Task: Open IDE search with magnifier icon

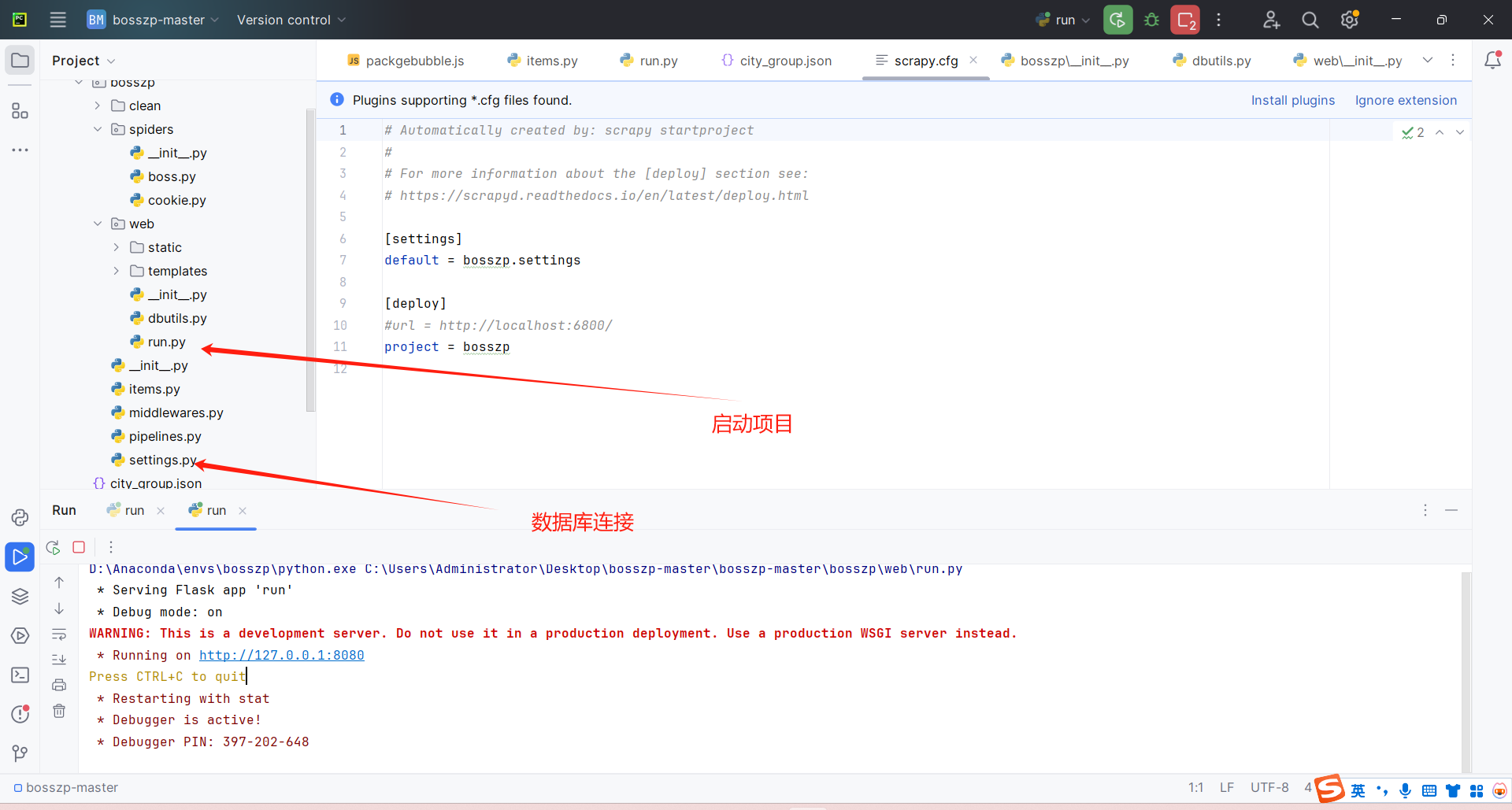Action: click(x=1310, y=20)
